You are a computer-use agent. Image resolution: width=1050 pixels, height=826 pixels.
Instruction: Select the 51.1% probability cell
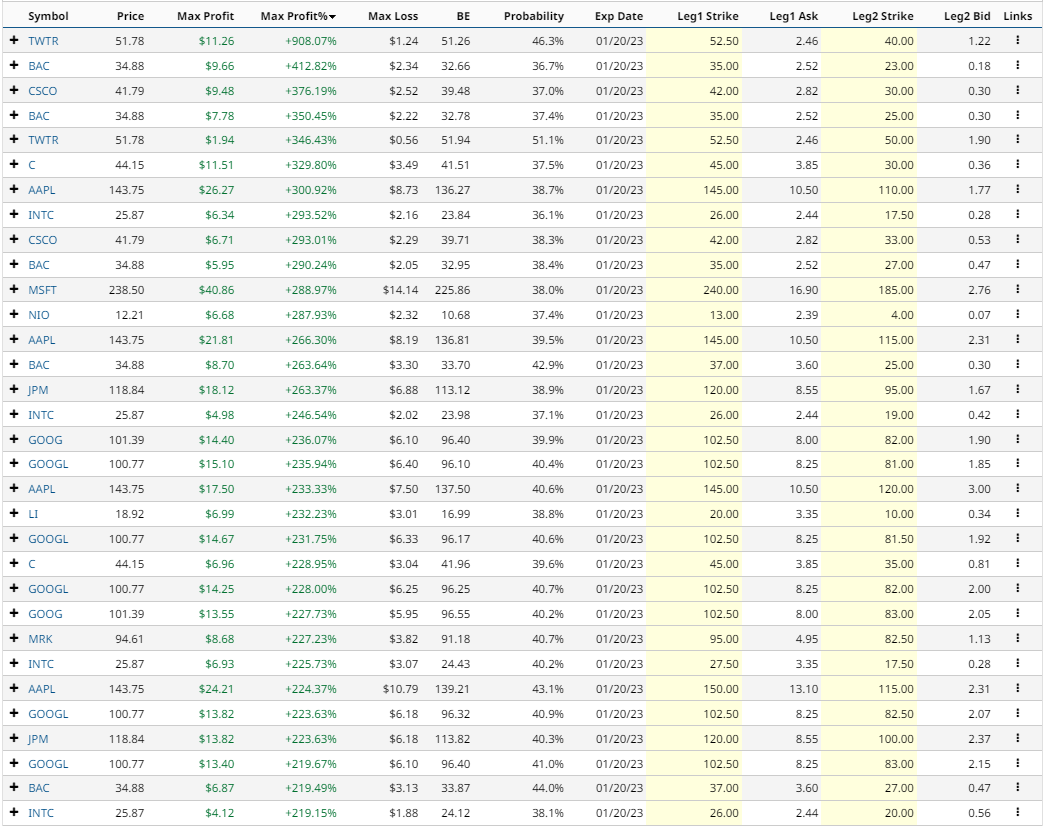click(x=548, y=140)
